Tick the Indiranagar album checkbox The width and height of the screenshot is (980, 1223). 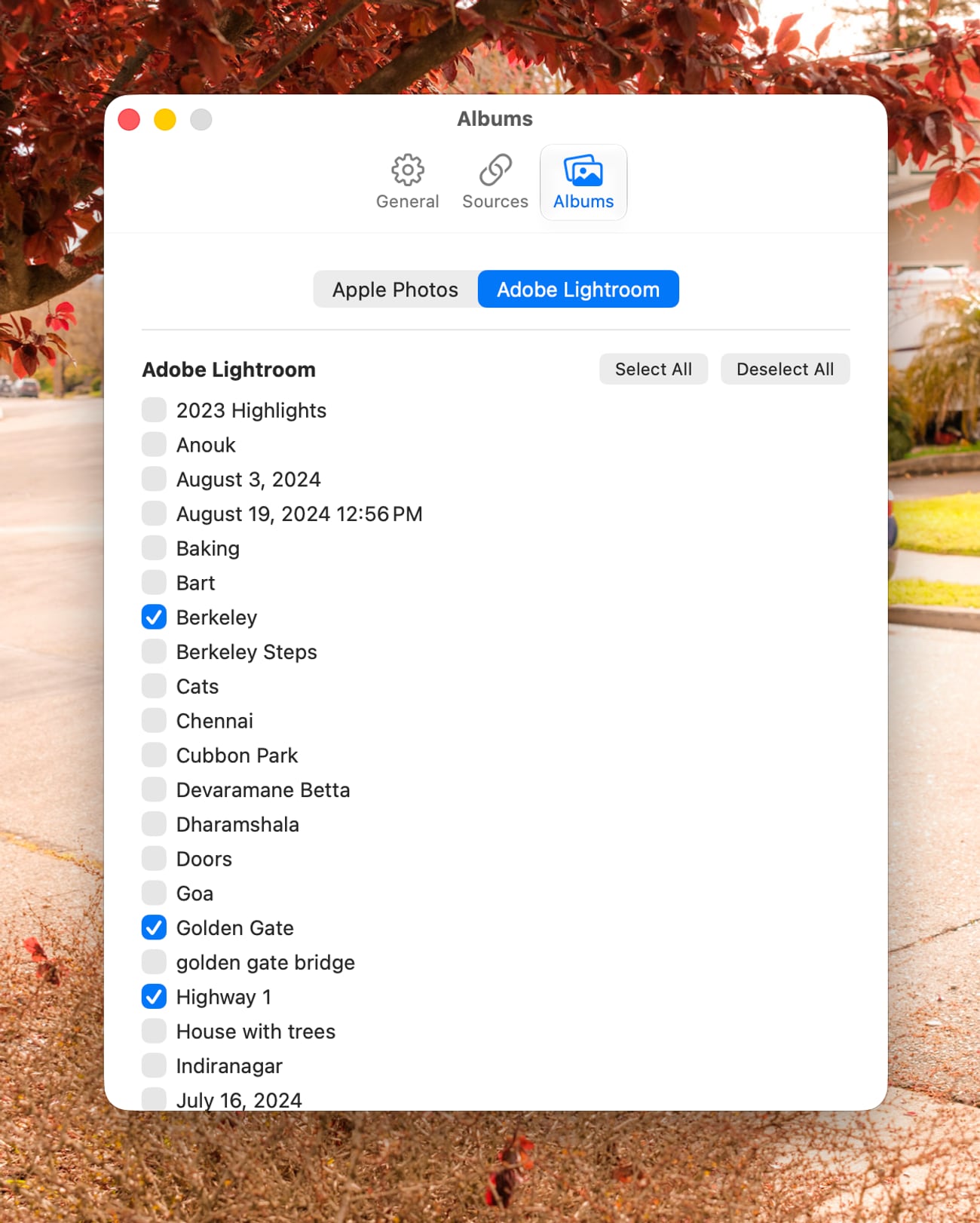point(155,1066)
